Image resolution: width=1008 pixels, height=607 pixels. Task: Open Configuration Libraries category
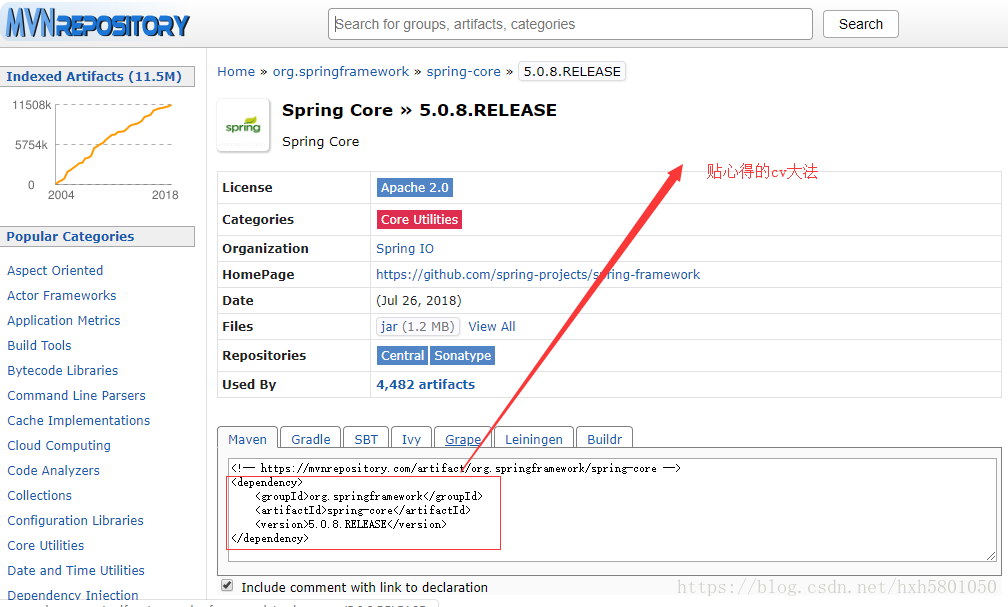coord(75,521)
